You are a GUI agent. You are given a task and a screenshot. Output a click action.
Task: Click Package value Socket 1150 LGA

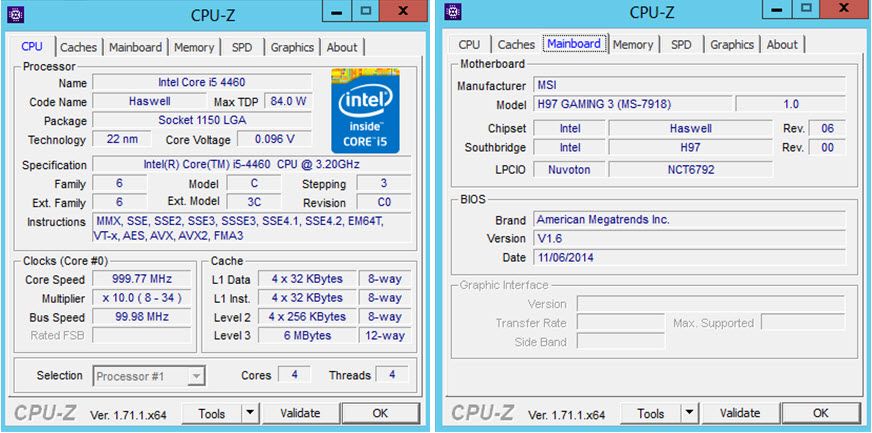point(201,120)
